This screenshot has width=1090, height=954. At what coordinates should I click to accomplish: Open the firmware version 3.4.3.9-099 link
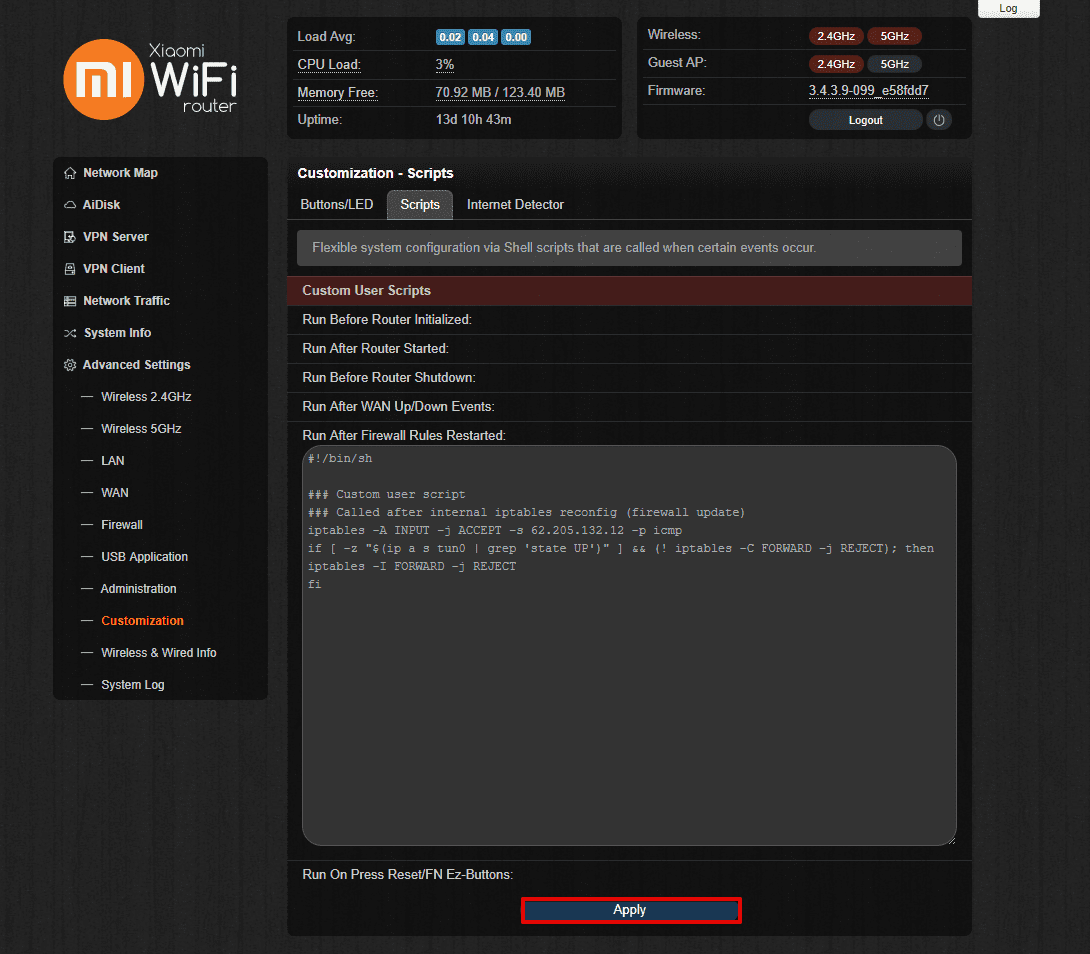[x=868, y=90]
